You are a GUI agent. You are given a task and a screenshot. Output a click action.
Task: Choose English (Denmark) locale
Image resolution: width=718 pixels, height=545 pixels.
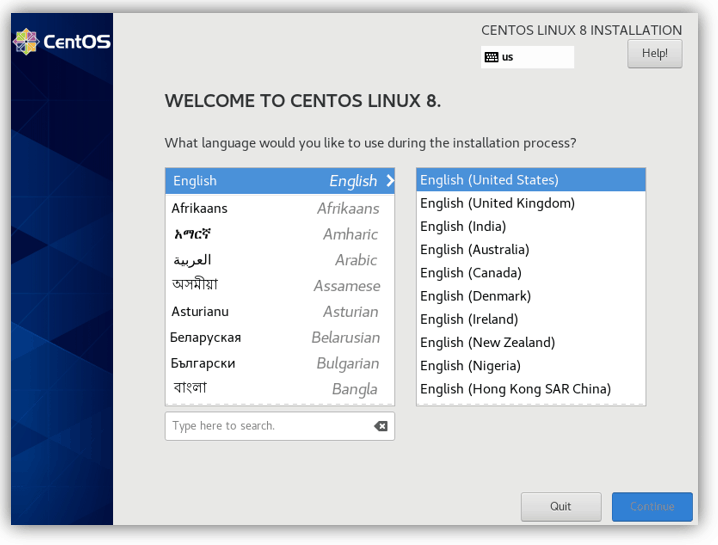(x=531, y=296)
